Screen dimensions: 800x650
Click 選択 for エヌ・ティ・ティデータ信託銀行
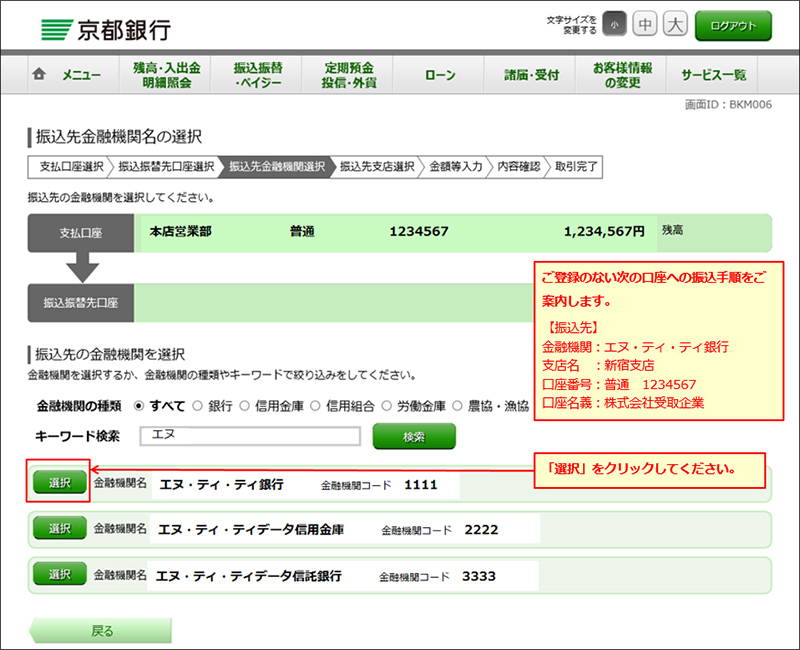pyautogui.click(x=60, y=573)
